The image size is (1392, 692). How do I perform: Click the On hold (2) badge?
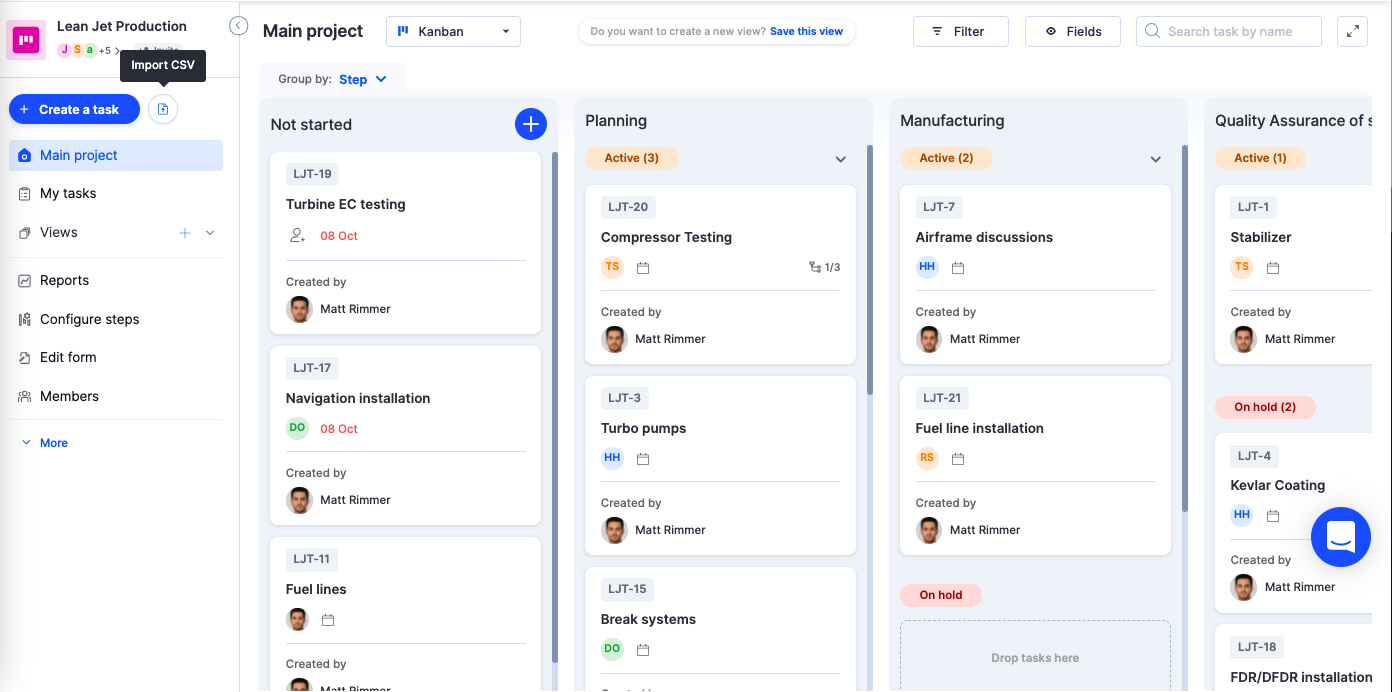(1265, 407)
